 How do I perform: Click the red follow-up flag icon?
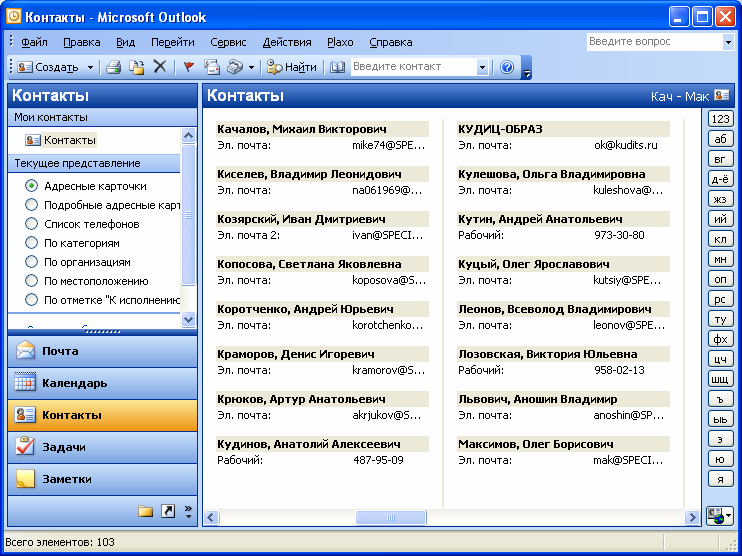[x=189, y=67]
